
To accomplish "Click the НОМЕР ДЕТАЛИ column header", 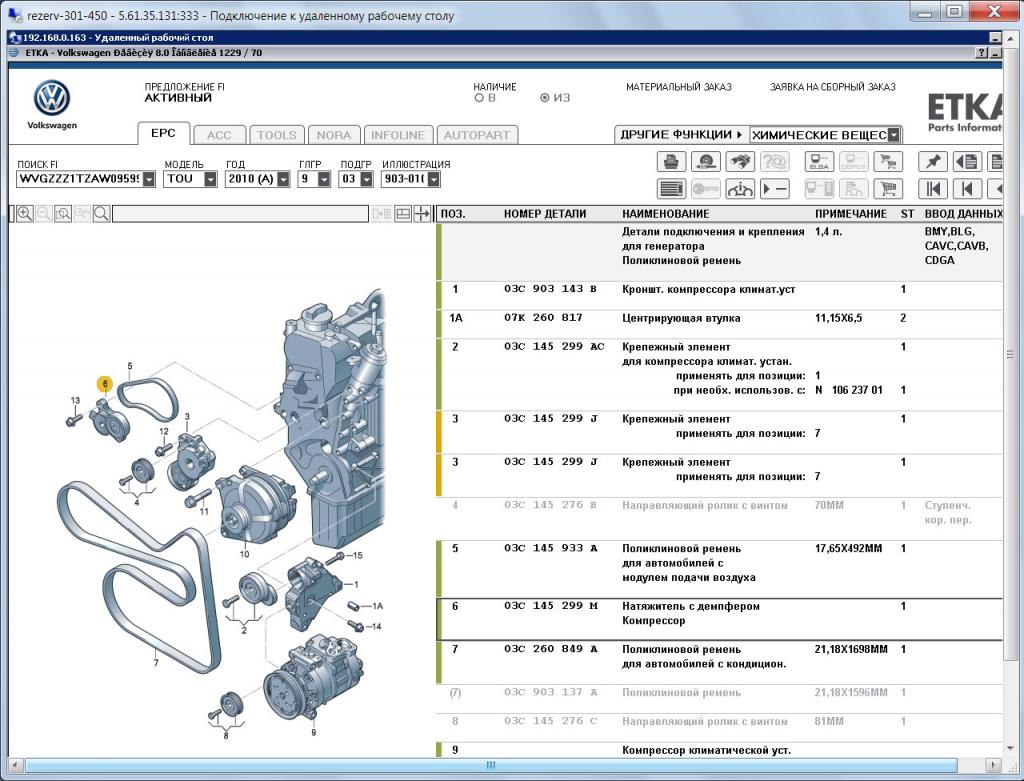I will pyautogui.click(x=545, y=214).
